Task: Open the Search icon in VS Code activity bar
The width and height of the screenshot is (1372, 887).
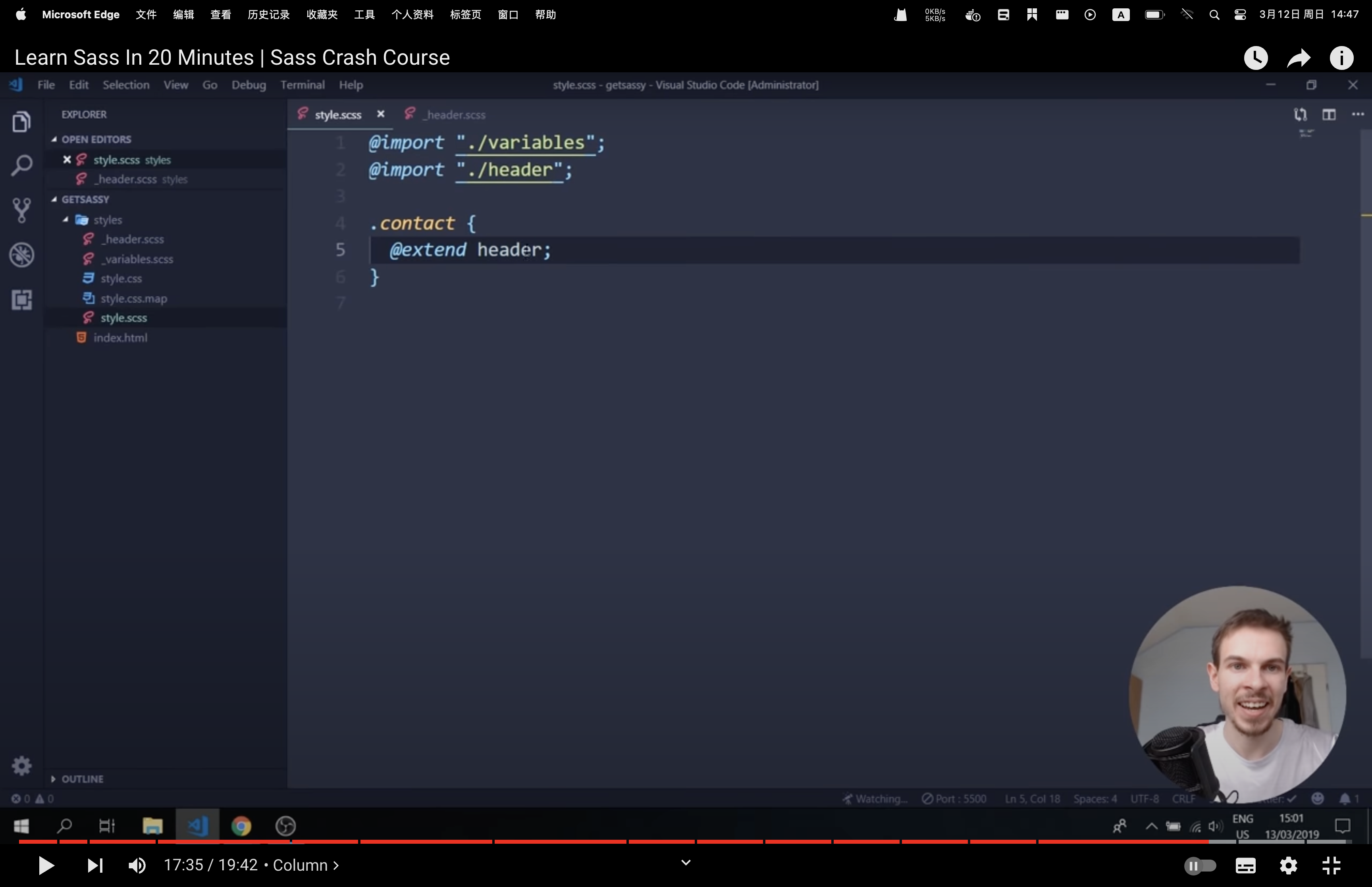Action: [21, 166]
